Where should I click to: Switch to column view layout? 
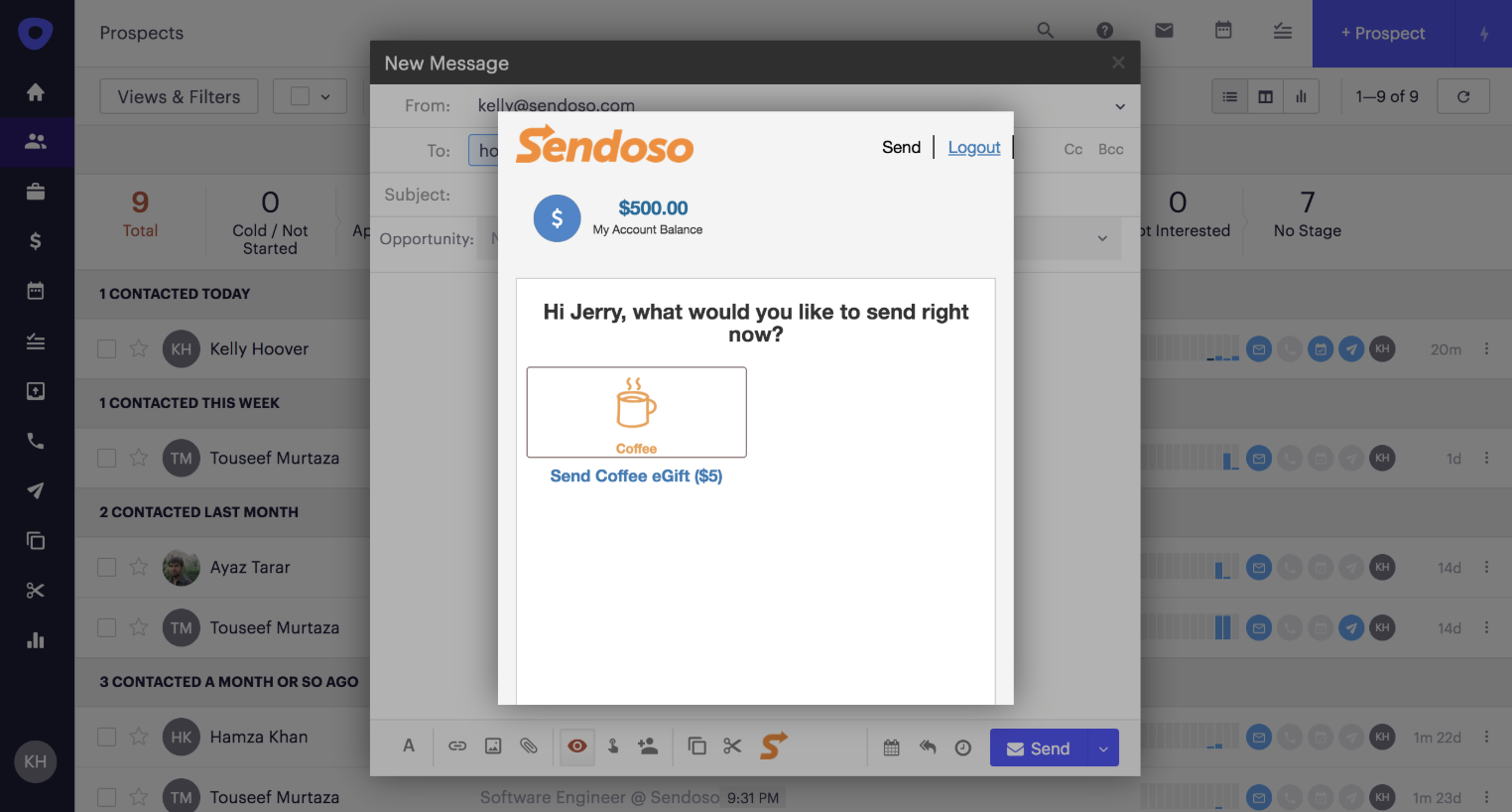click(1266, 96)
